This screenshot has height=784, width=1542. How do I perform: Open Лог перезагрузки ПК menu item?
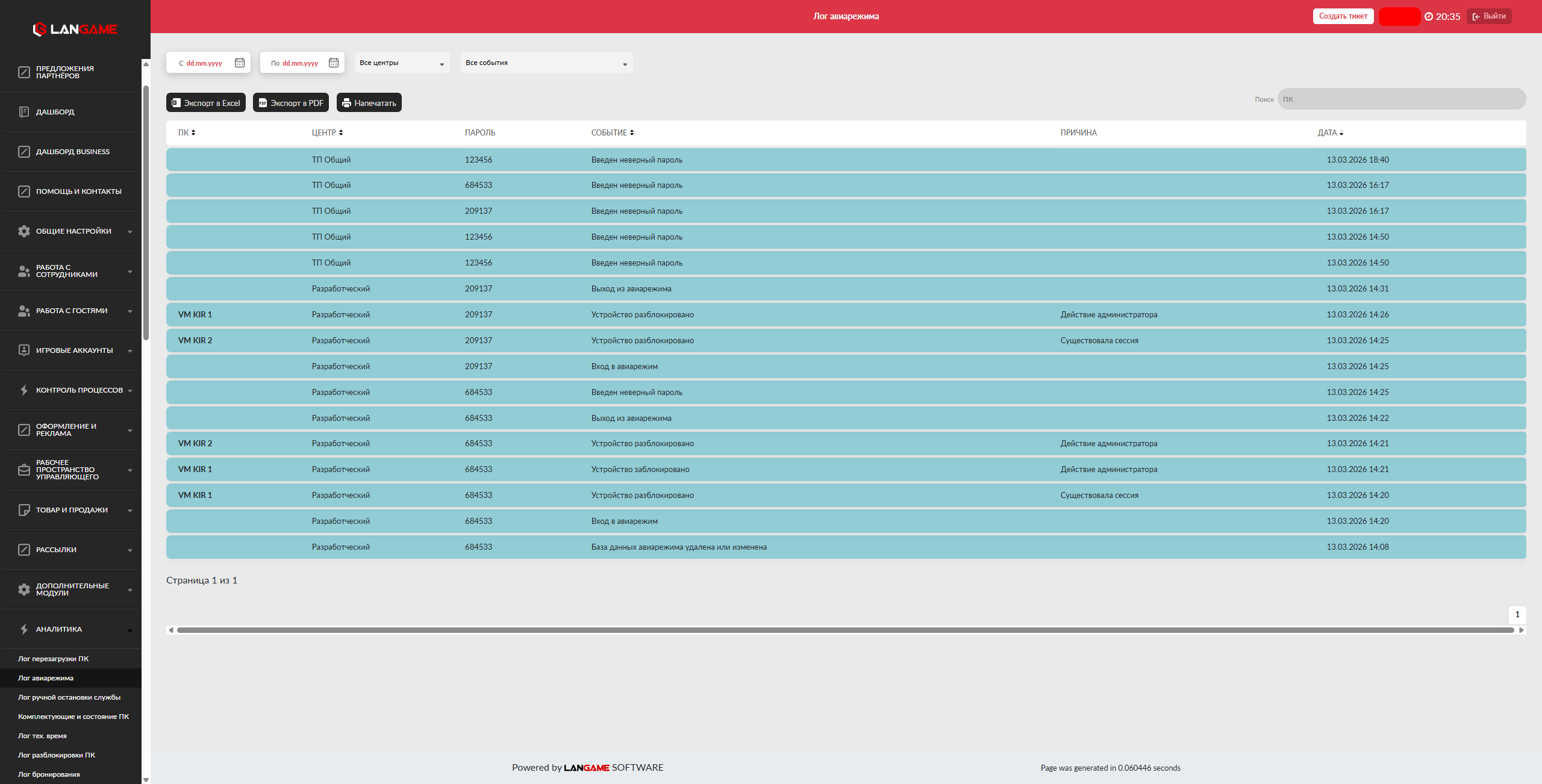pos(53,659)
